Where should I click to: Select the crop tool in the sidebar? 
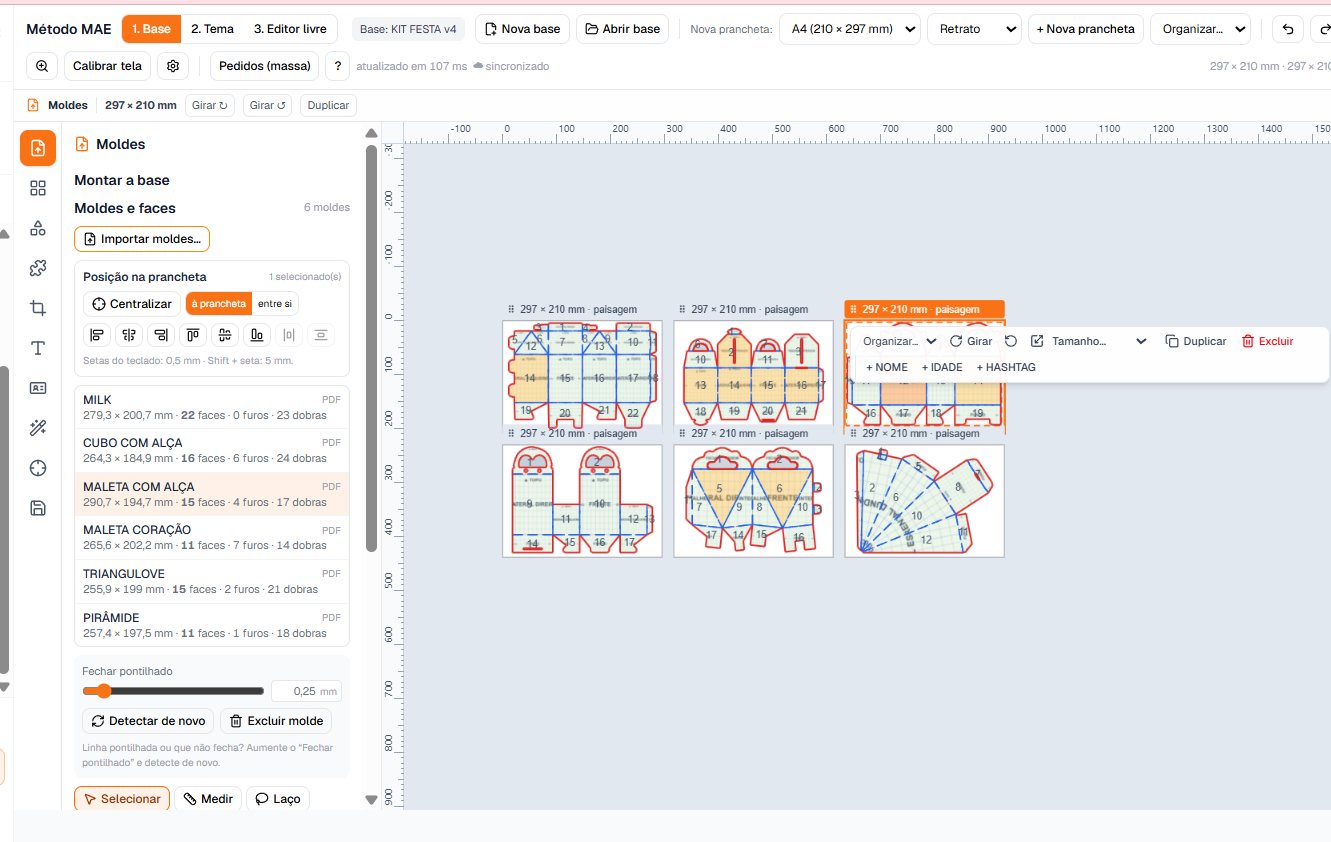tap(38, 308)
